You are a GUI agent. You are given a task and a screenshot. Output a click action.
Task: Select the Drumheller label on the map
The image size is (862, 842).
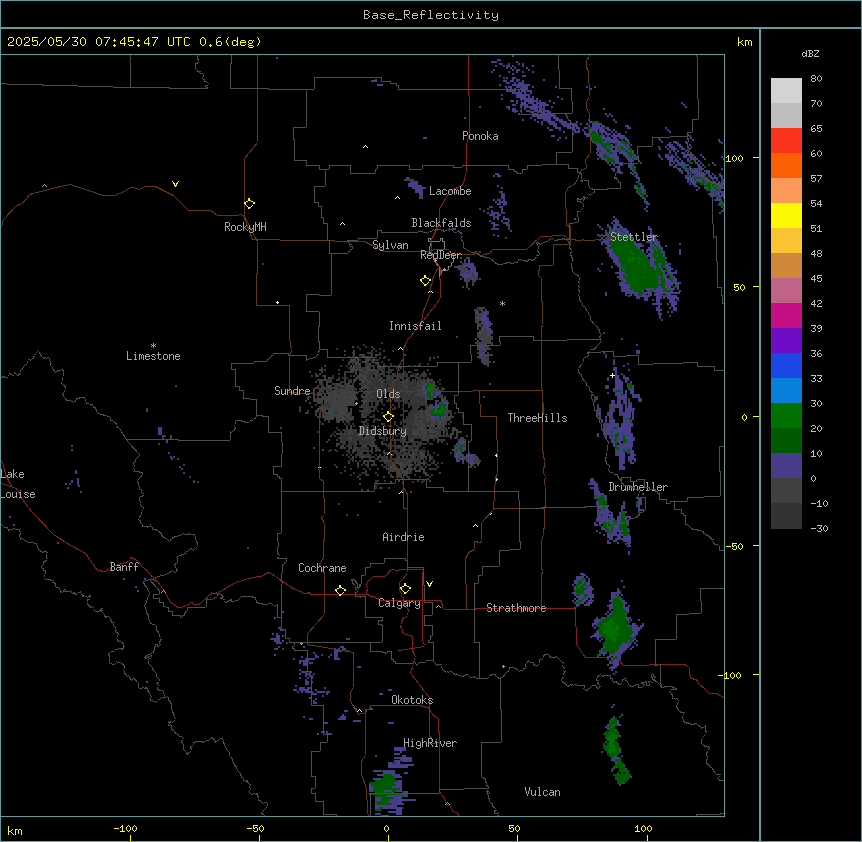coord(638,487)
